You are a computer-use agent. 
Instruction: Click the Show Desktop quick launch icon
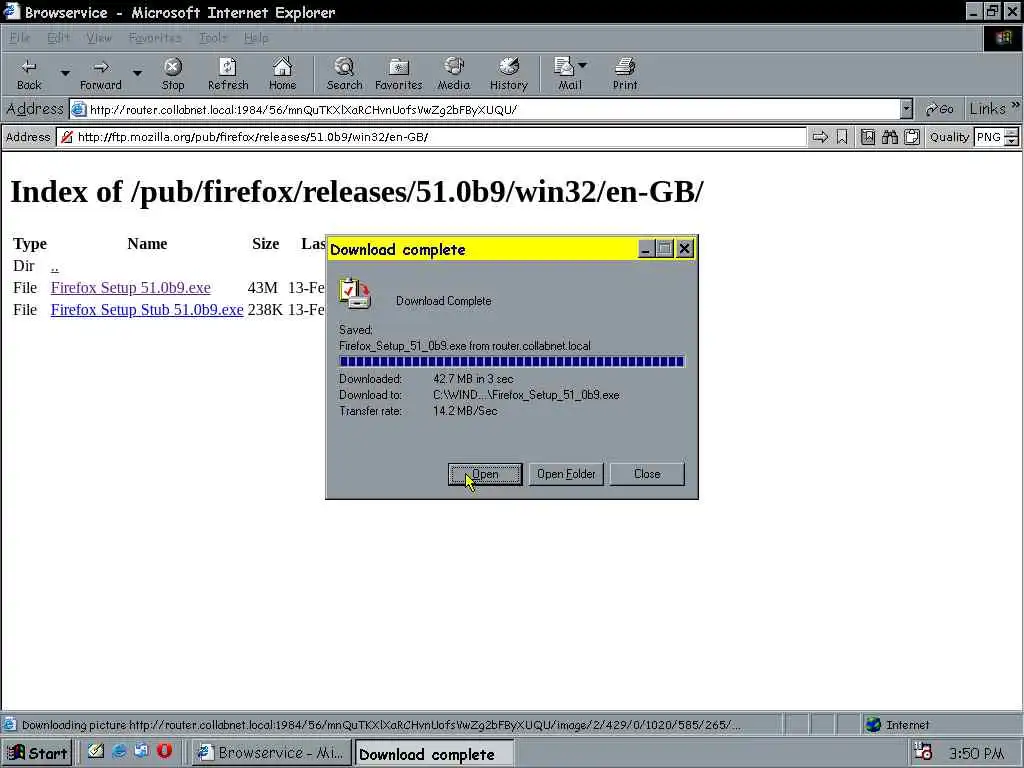[x=96, y=752]
